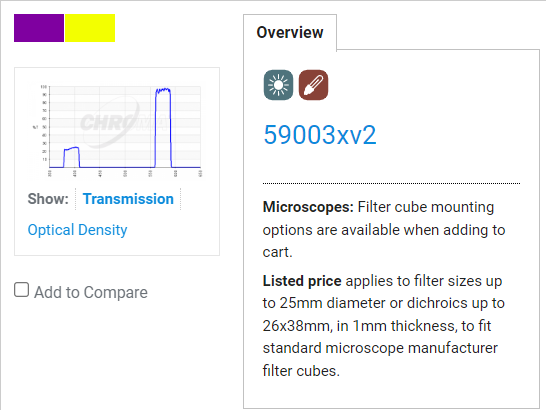Select the purple color swatch
The height and width of the screenshot is (410, 546).
[x=39, y=28]
